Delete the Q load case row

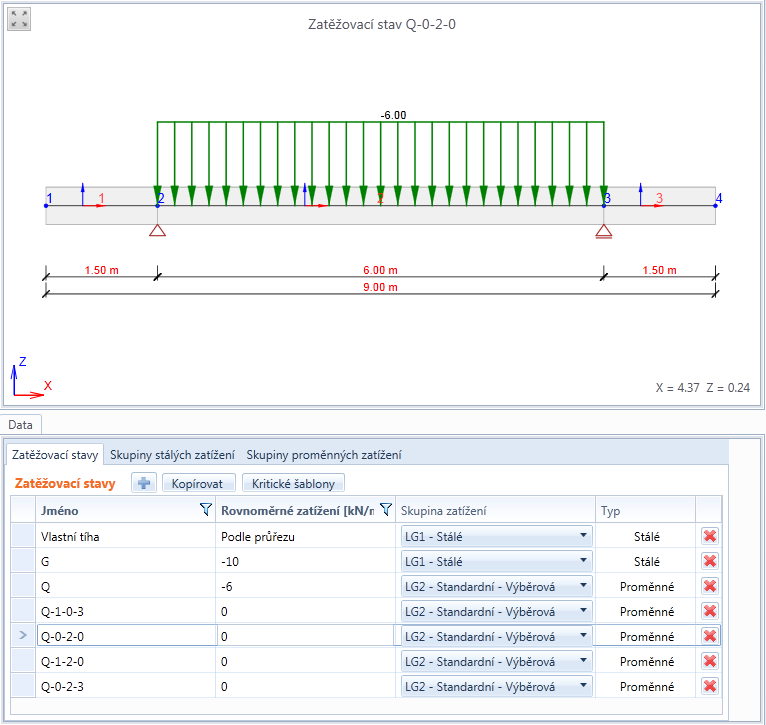[x=710, y=586]
